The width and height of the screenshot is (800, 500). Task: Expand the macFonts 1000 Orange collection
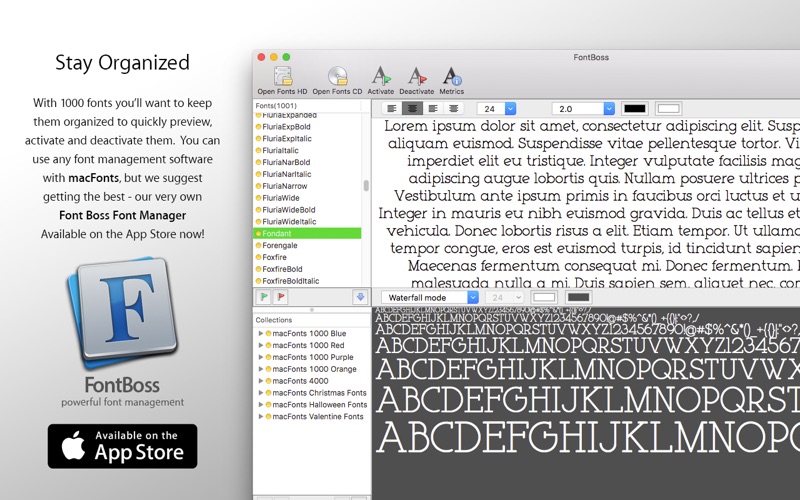pyautogui.click(x=261, y=369)
